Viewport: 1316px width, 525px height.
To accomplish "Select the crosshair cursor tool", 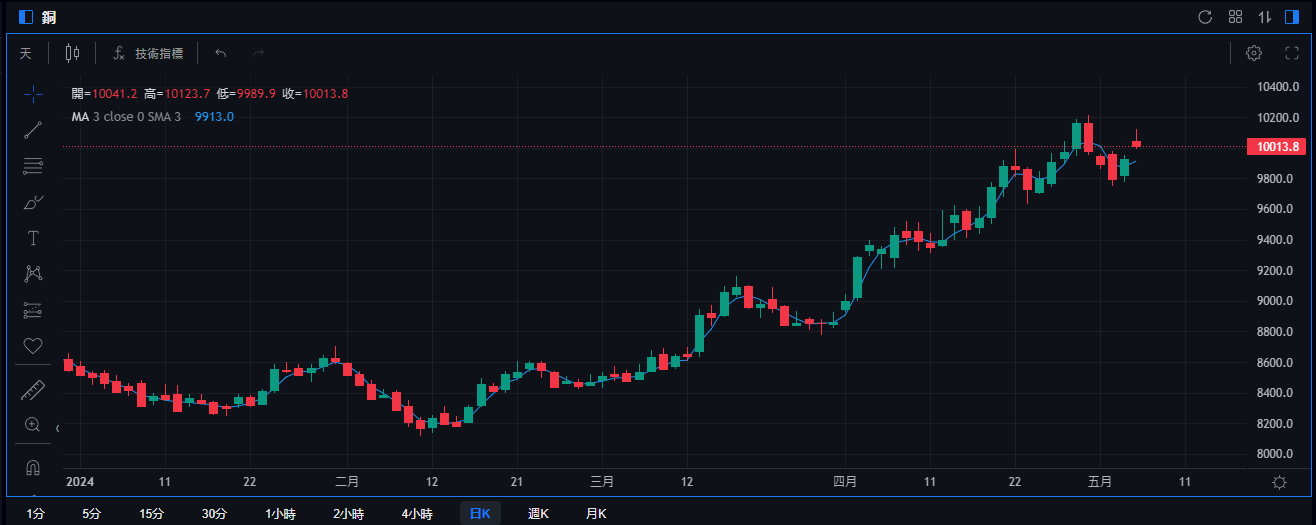I will [33, 94].
